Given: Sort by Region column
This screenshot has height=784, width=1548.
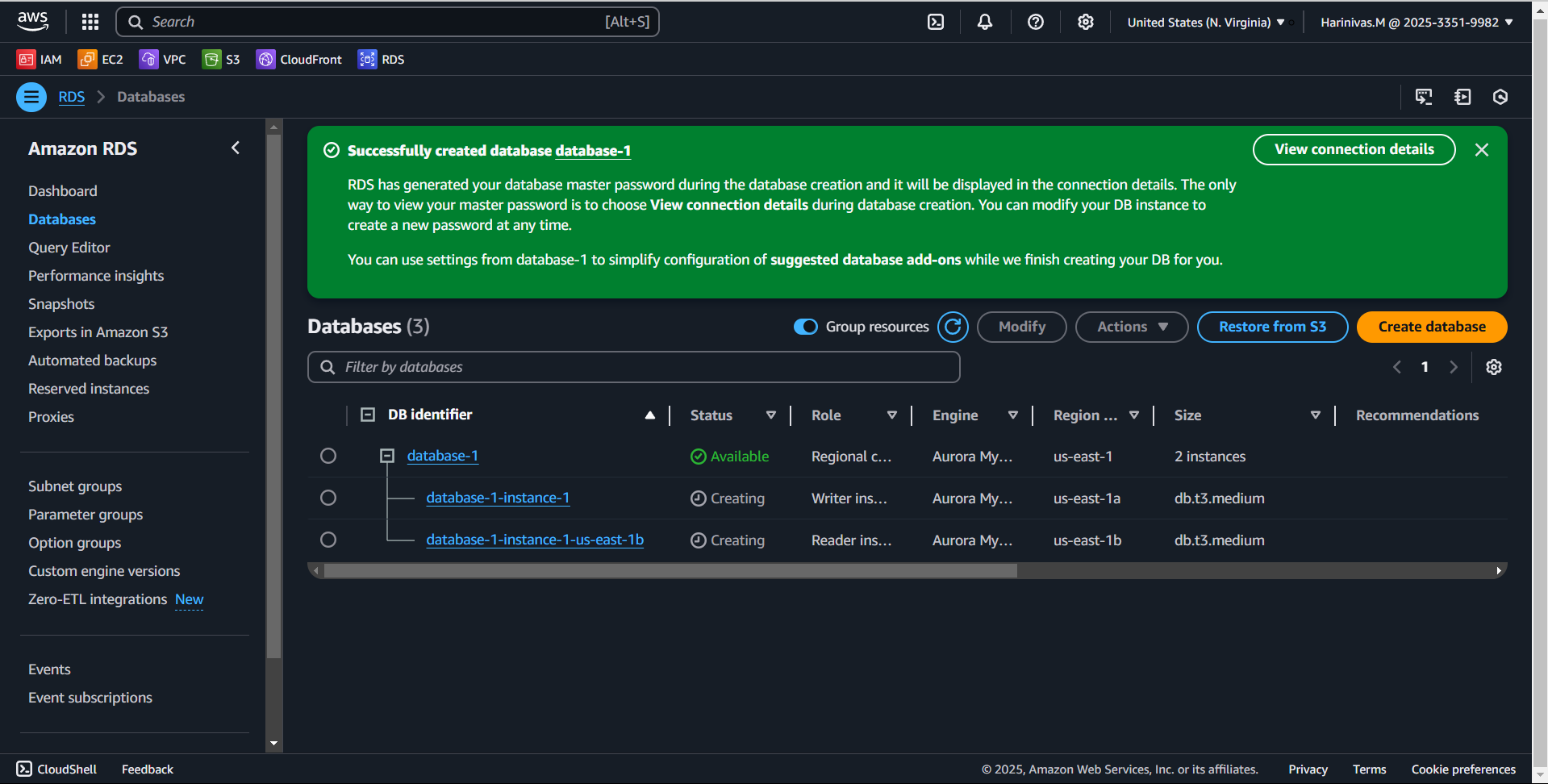Looking at the screenshot, I should click(1134, 415).
